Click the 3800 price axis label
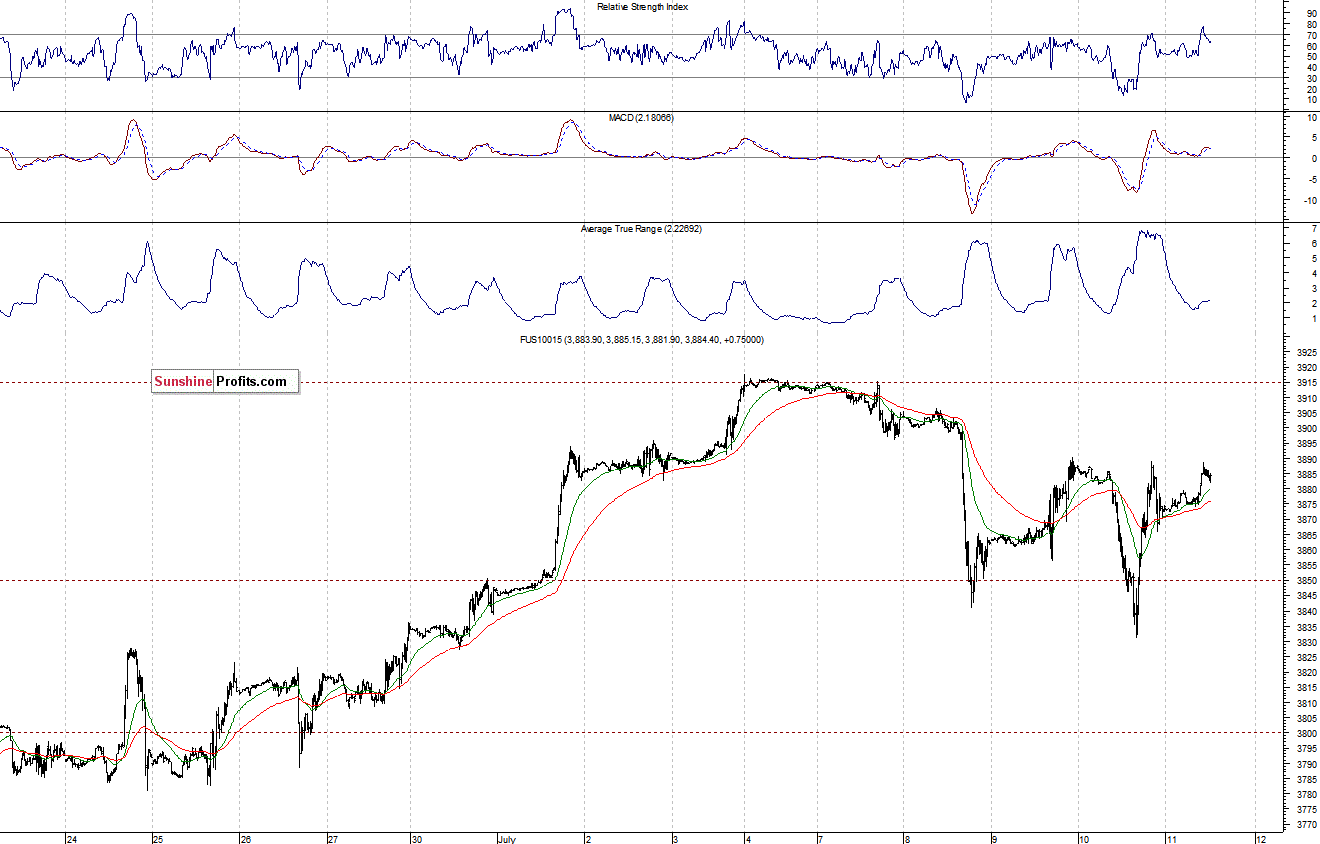 [x=1306, y=733]
